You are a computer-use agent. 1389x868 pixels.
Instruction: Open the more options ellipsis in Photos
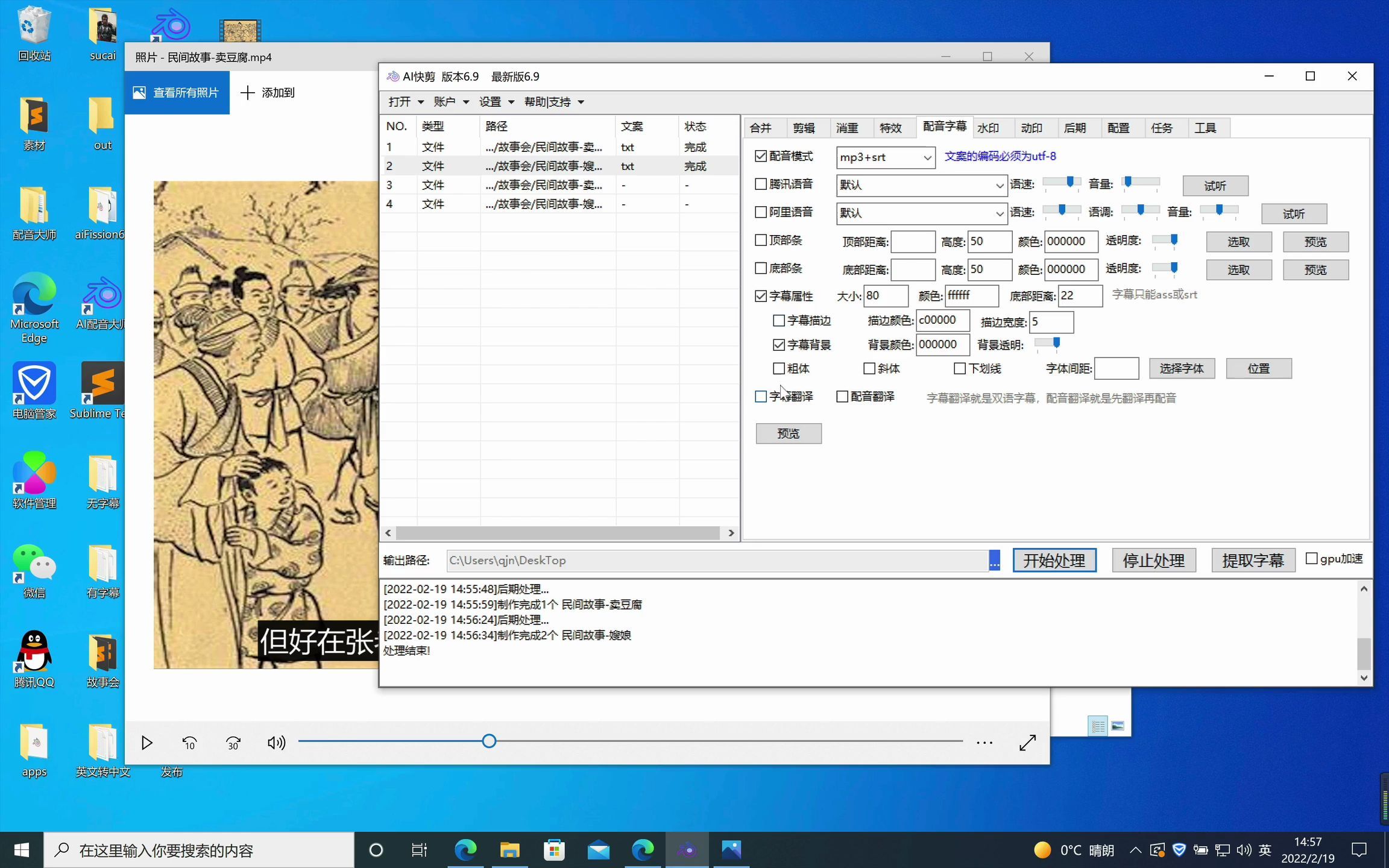point(984,743)
